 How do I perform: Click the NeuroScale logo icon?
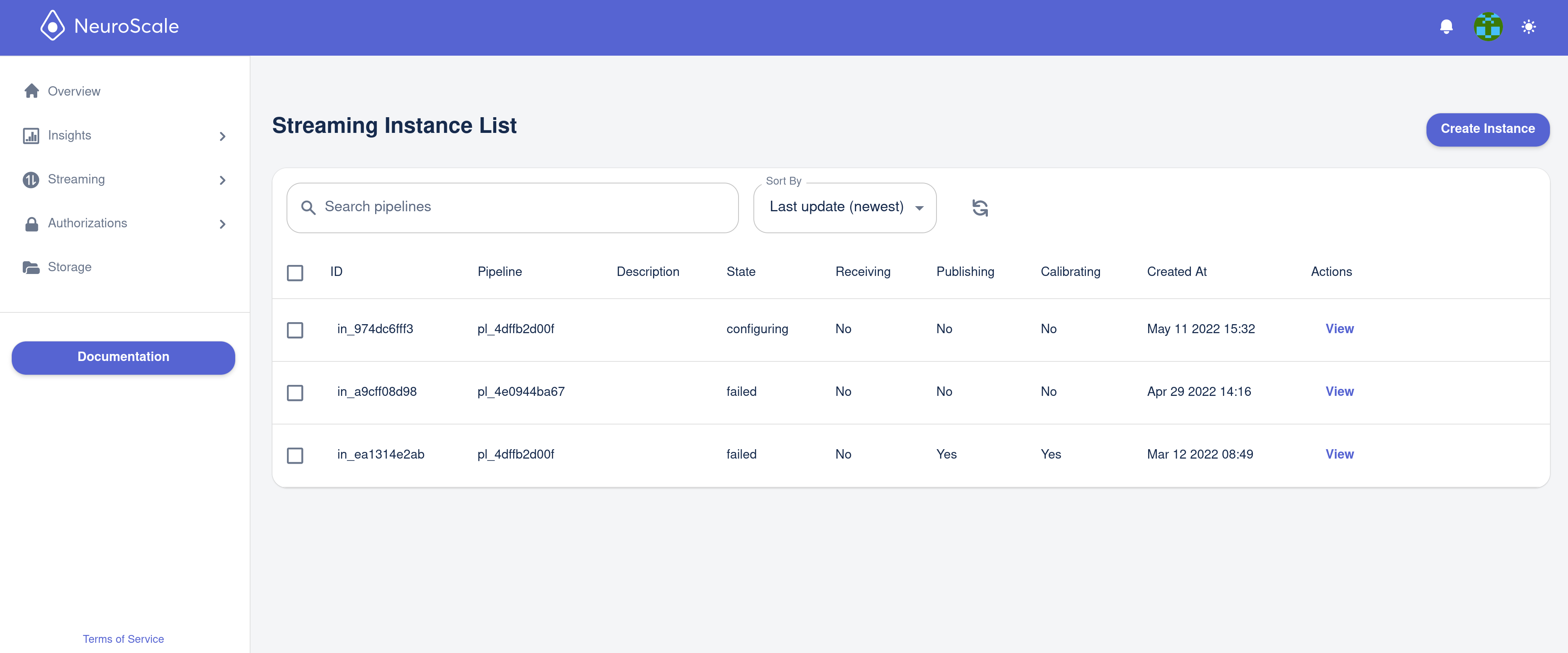53,25
